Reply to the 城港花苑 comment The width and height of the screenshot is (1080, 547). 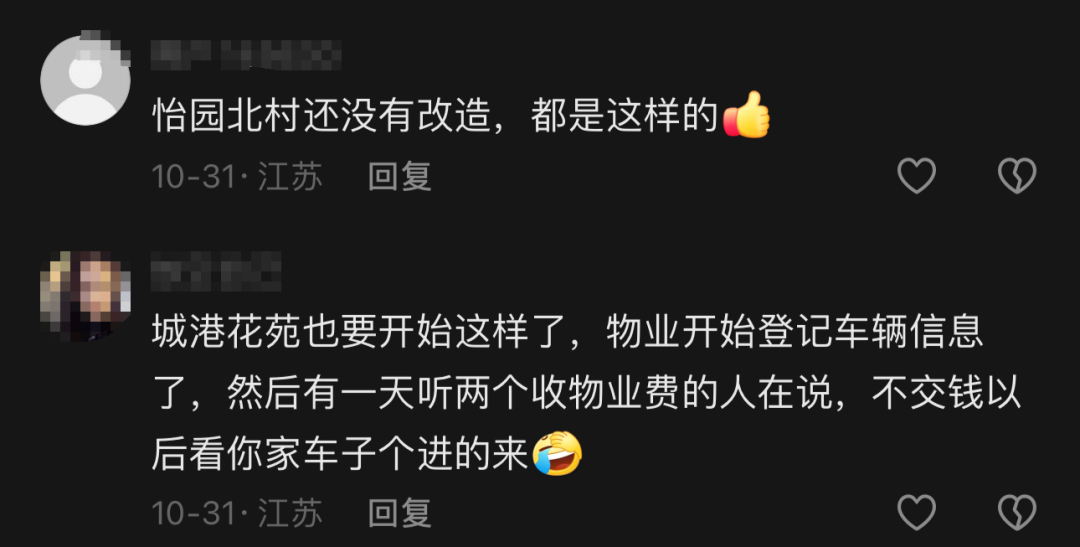[x=399, y=513]
